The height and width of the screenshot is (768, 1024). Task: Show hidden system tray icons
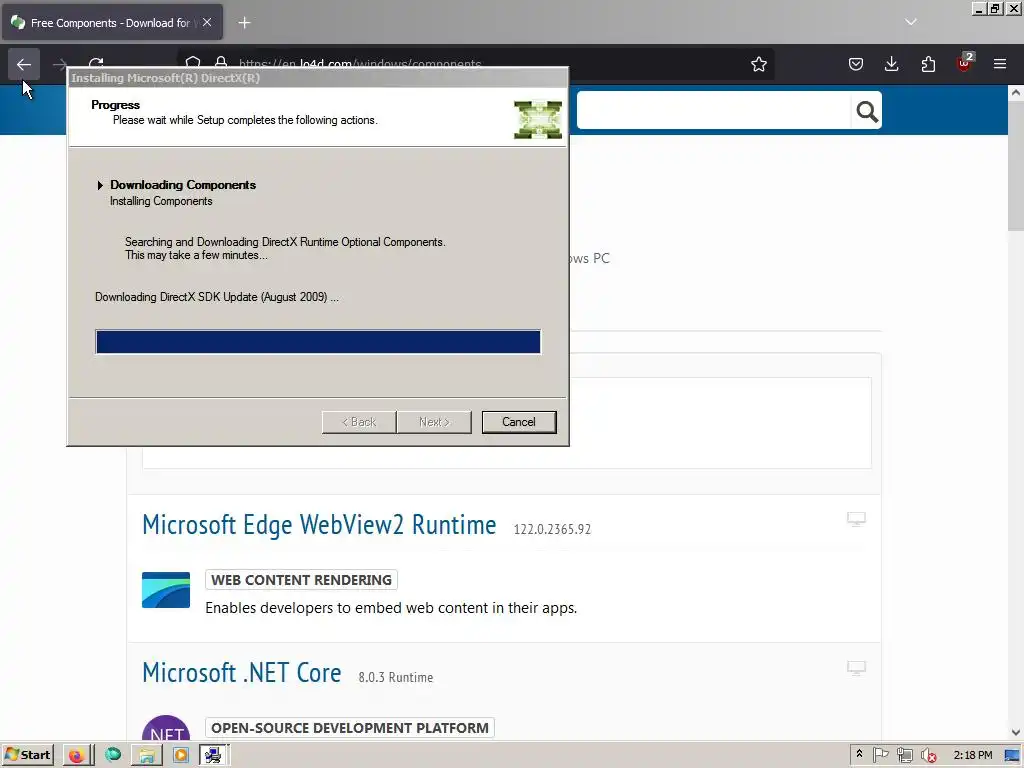(859, 754)
